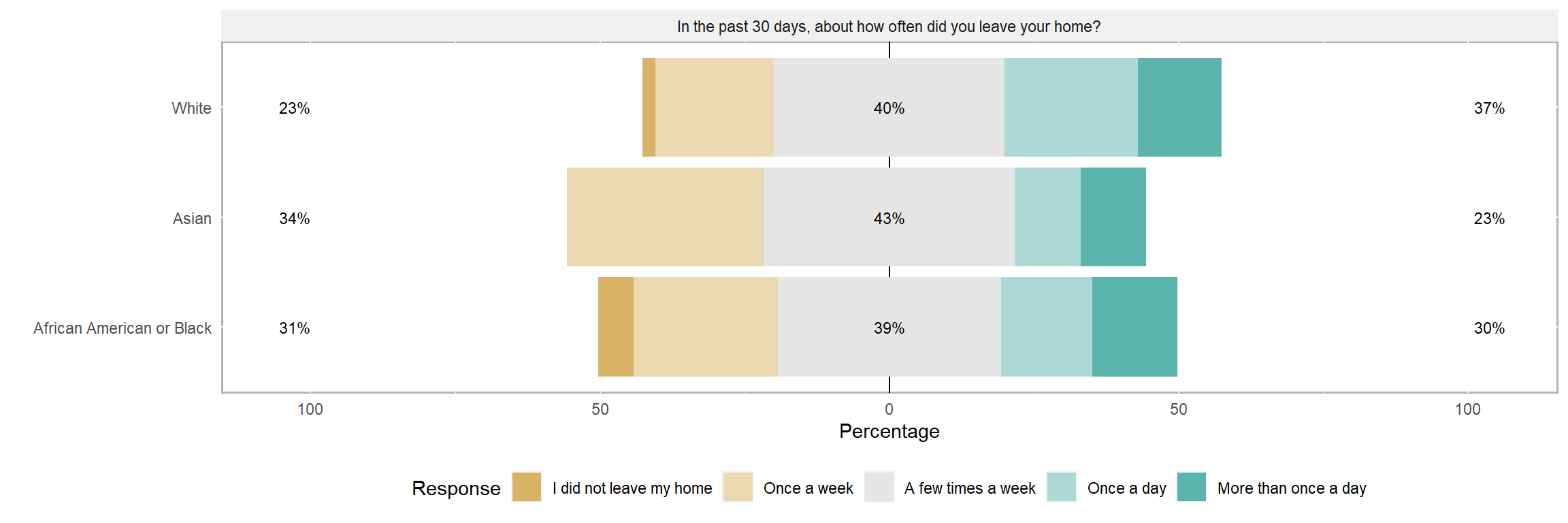This screenshot has height=523, width=1568.
Task: Click the "White" category label
Action: 191,108
